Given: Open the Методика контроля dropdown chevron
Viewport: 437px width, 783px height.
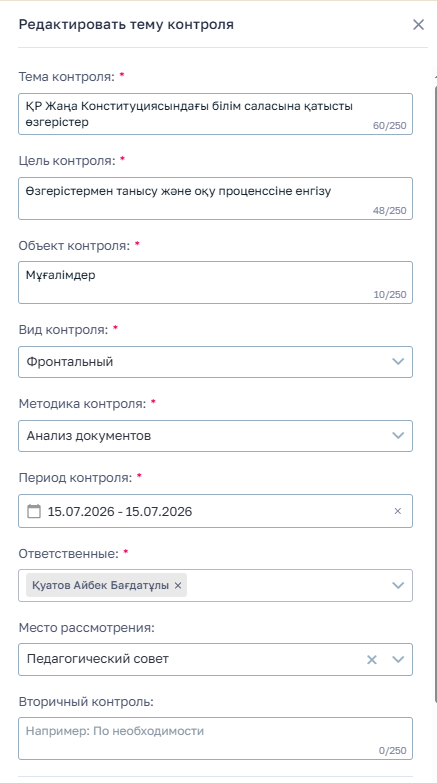Looking at the screenshot, I should click(398, 435).
